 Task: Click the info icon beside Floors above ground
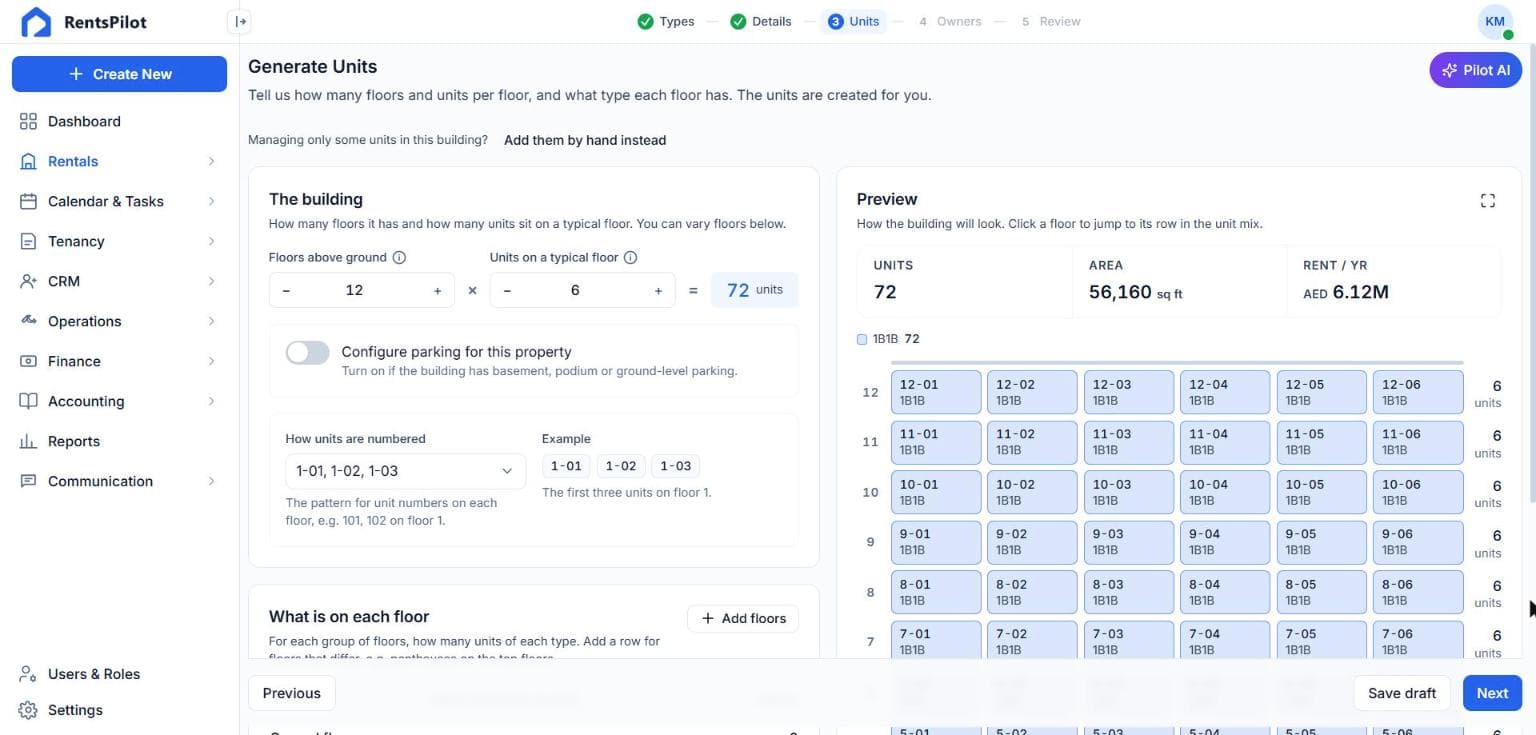pyautogui.click(x=399, y=257)
